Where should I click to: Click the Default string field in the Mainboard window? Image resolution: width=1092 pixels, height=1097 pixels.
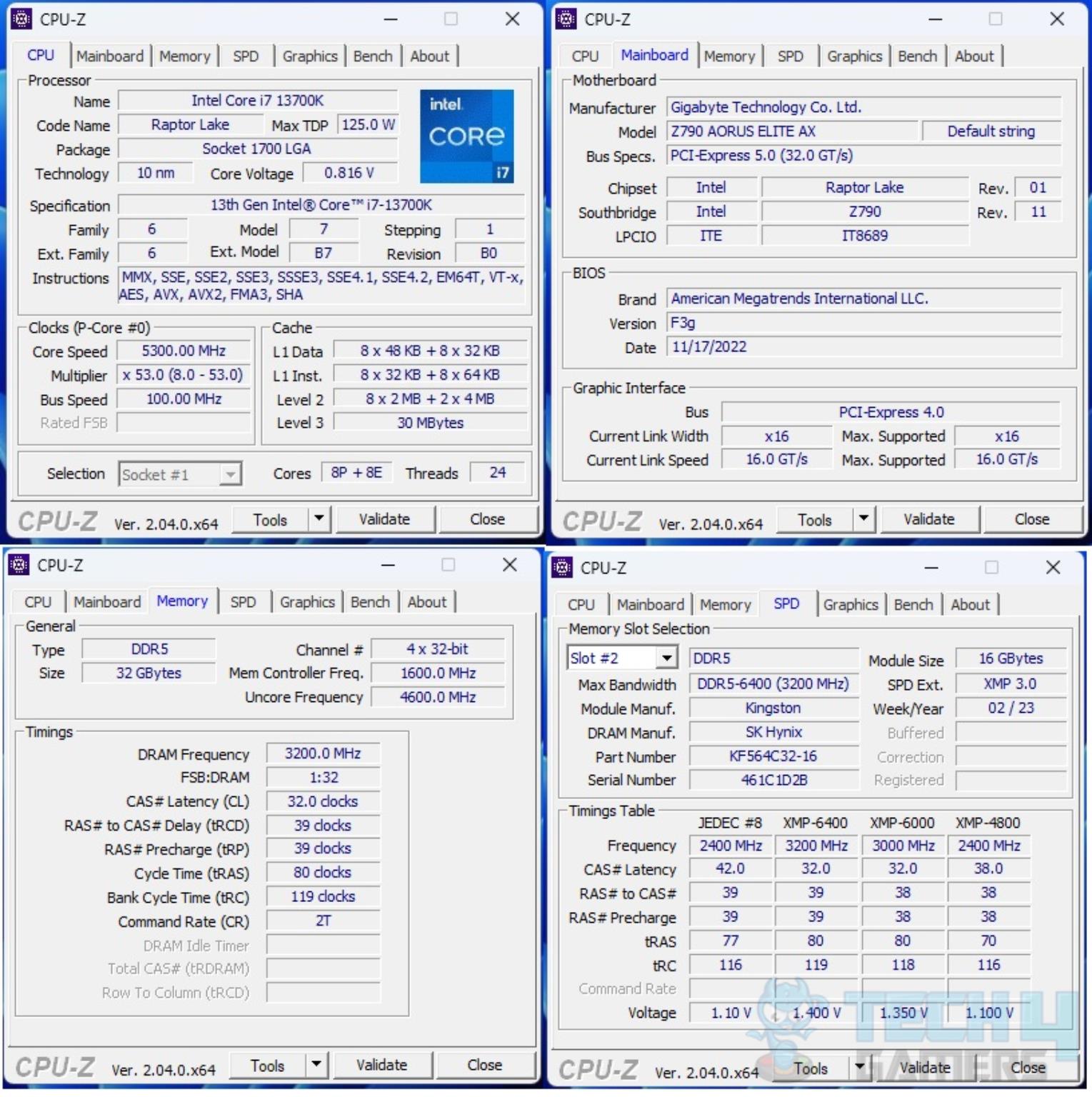pos(991,131)
